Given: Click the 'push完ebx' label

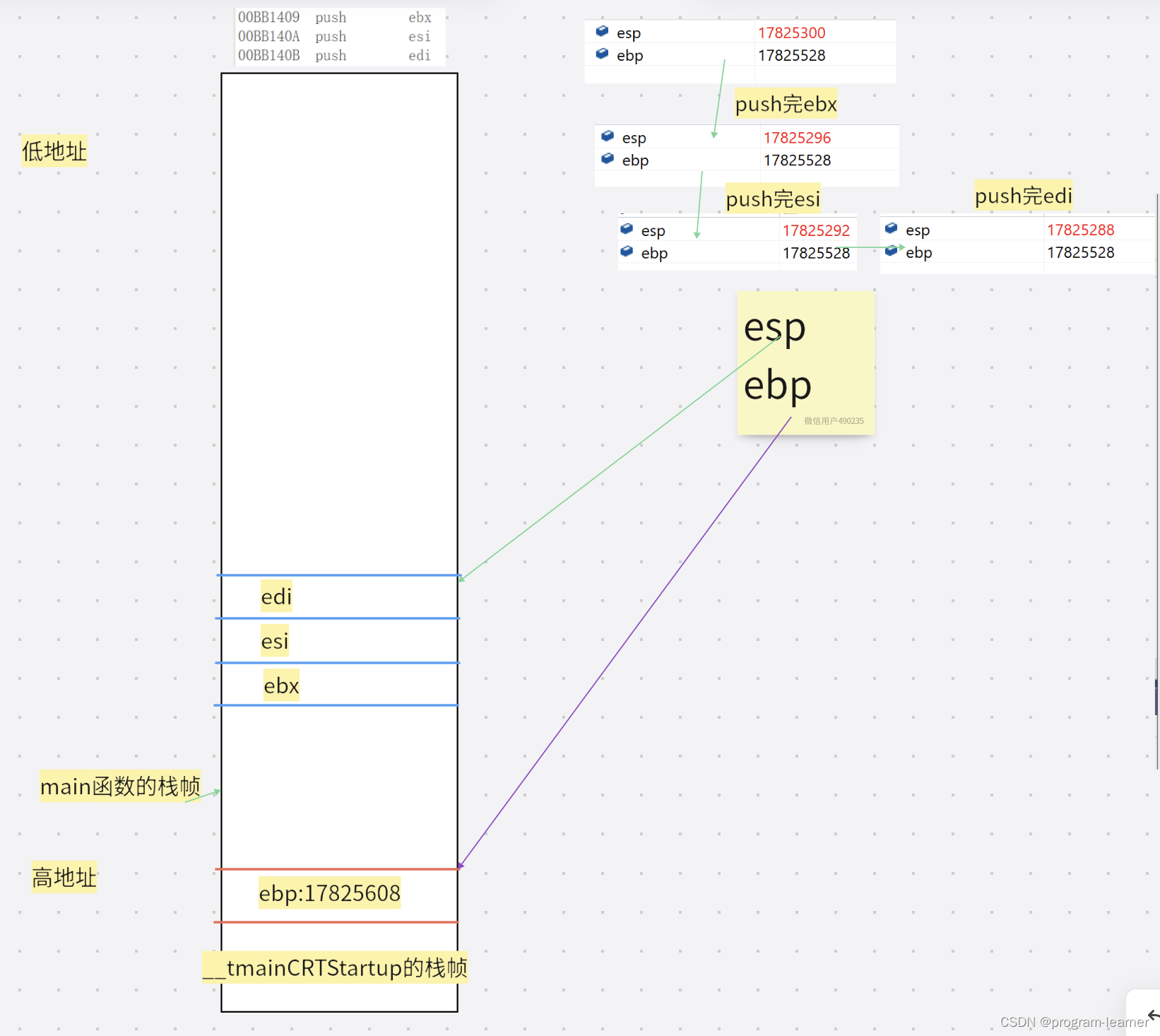Looking at the screenshot, I should pos(786,104).
